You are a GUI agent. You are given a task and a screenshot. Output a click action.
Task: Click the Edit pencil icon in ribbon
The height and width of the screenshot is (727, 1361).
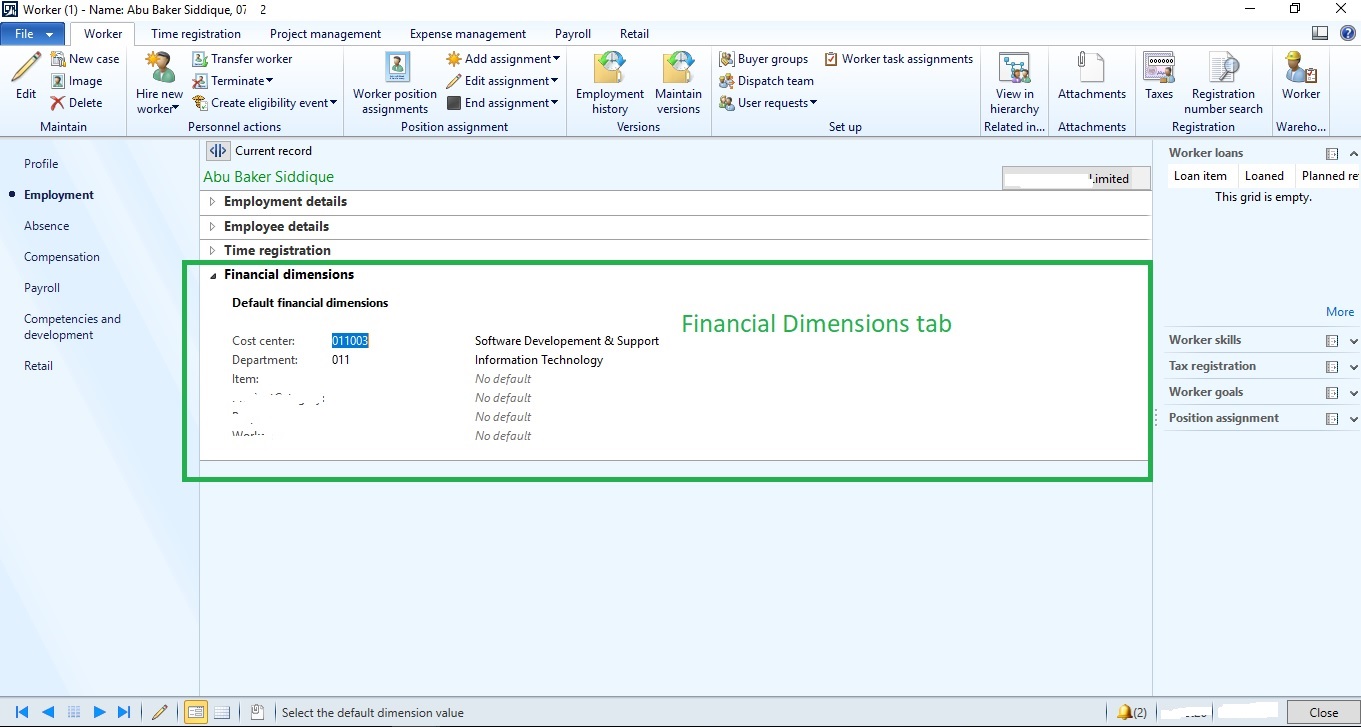pyautogui.click(x=26, y=70)
